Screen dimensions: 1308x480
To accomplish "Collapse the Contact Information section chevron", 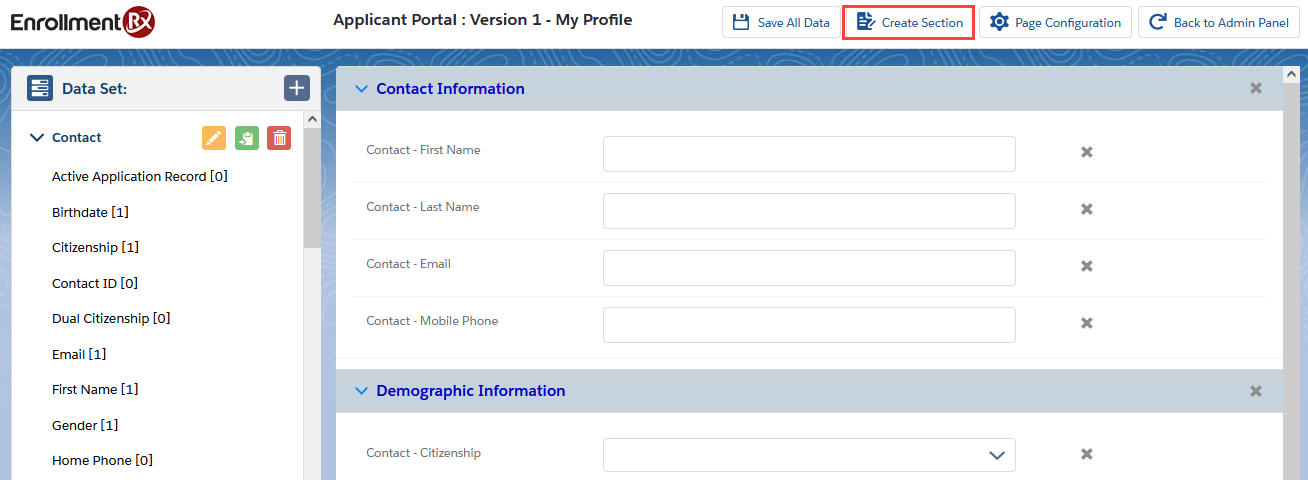I will (x=361, y=89).
